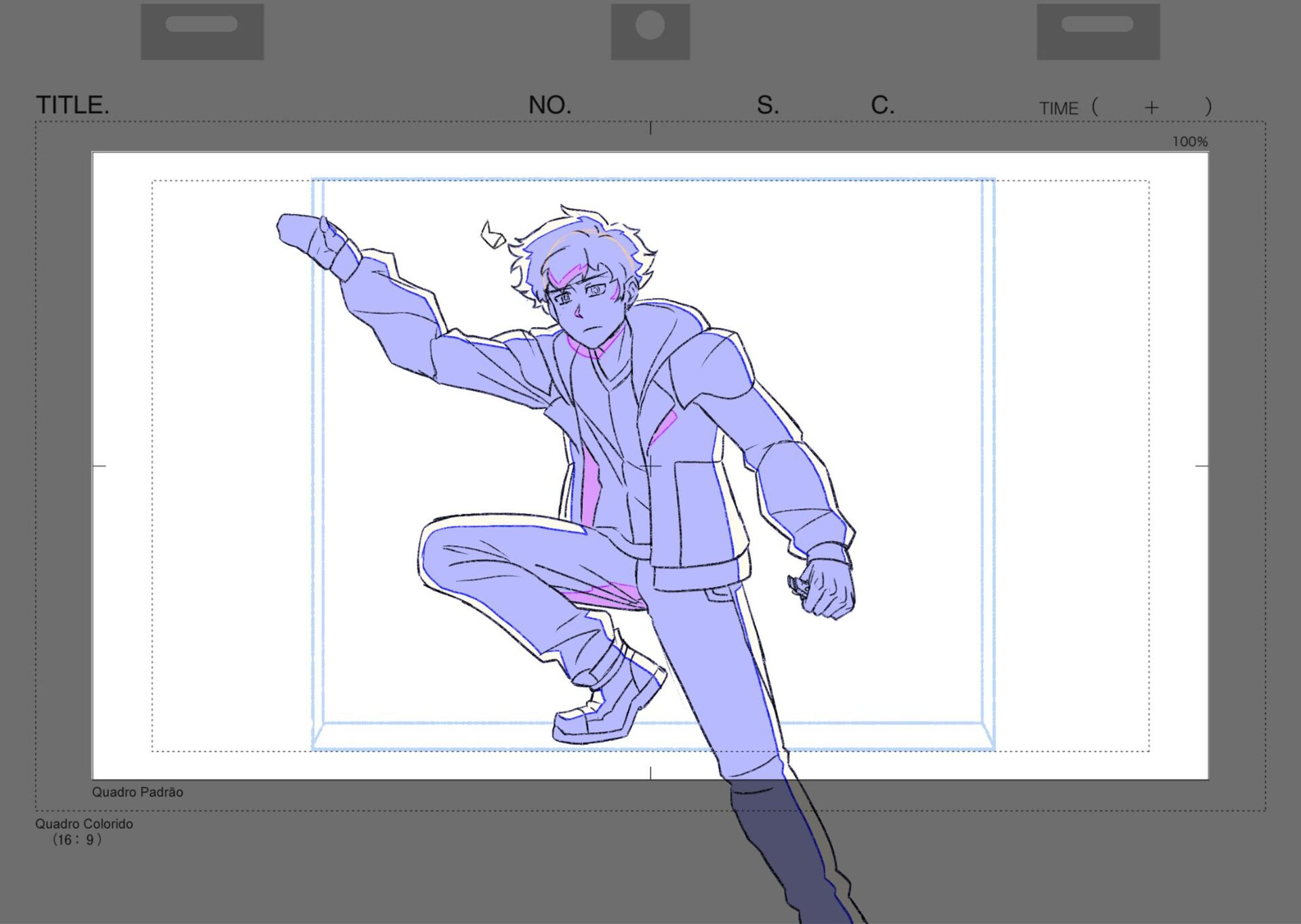Click the Quadro Padrão label
1301x924 pixels.
[138, 792]
